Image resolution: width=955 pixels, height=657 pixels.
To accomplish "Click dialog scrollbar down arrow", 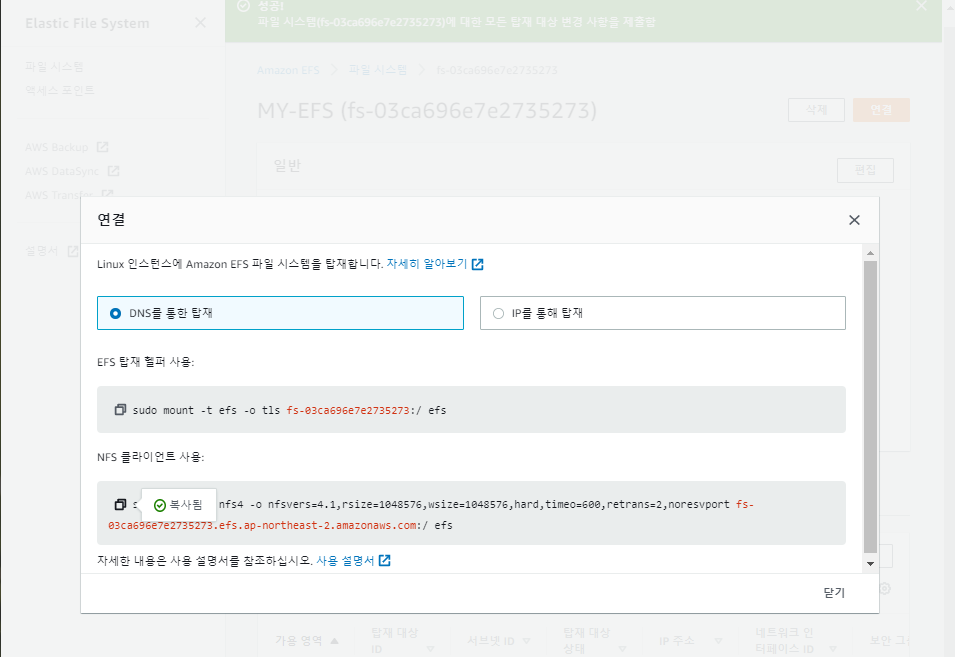I will 870,564.
